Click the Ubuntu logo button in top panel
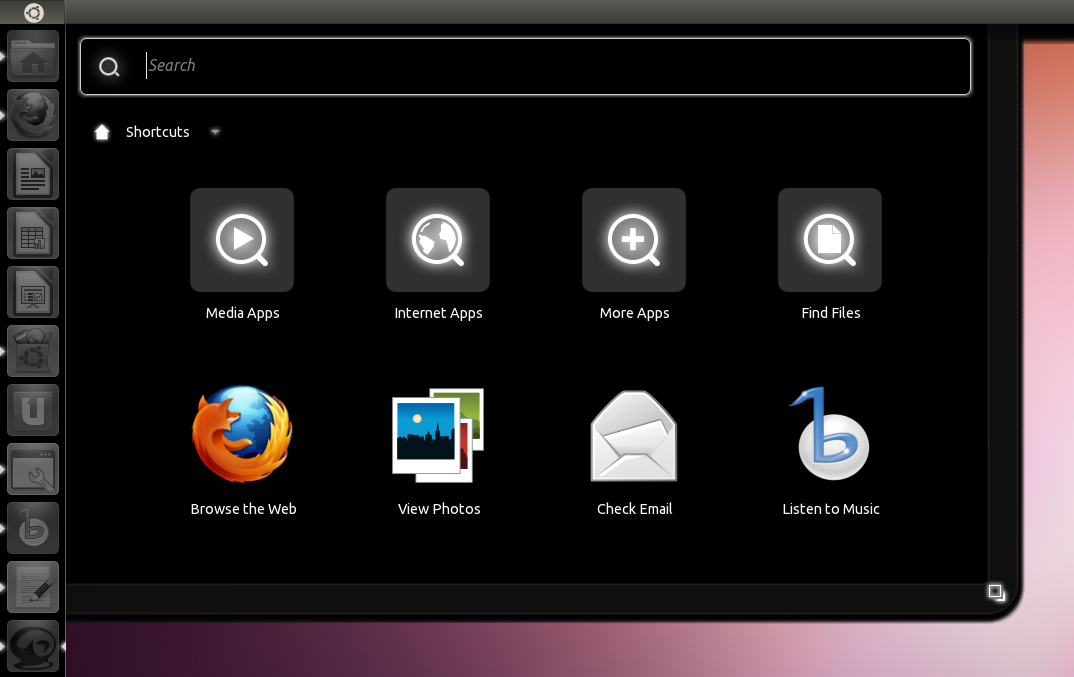Screen dimensions: 1074x677 [x=33, y=12]
